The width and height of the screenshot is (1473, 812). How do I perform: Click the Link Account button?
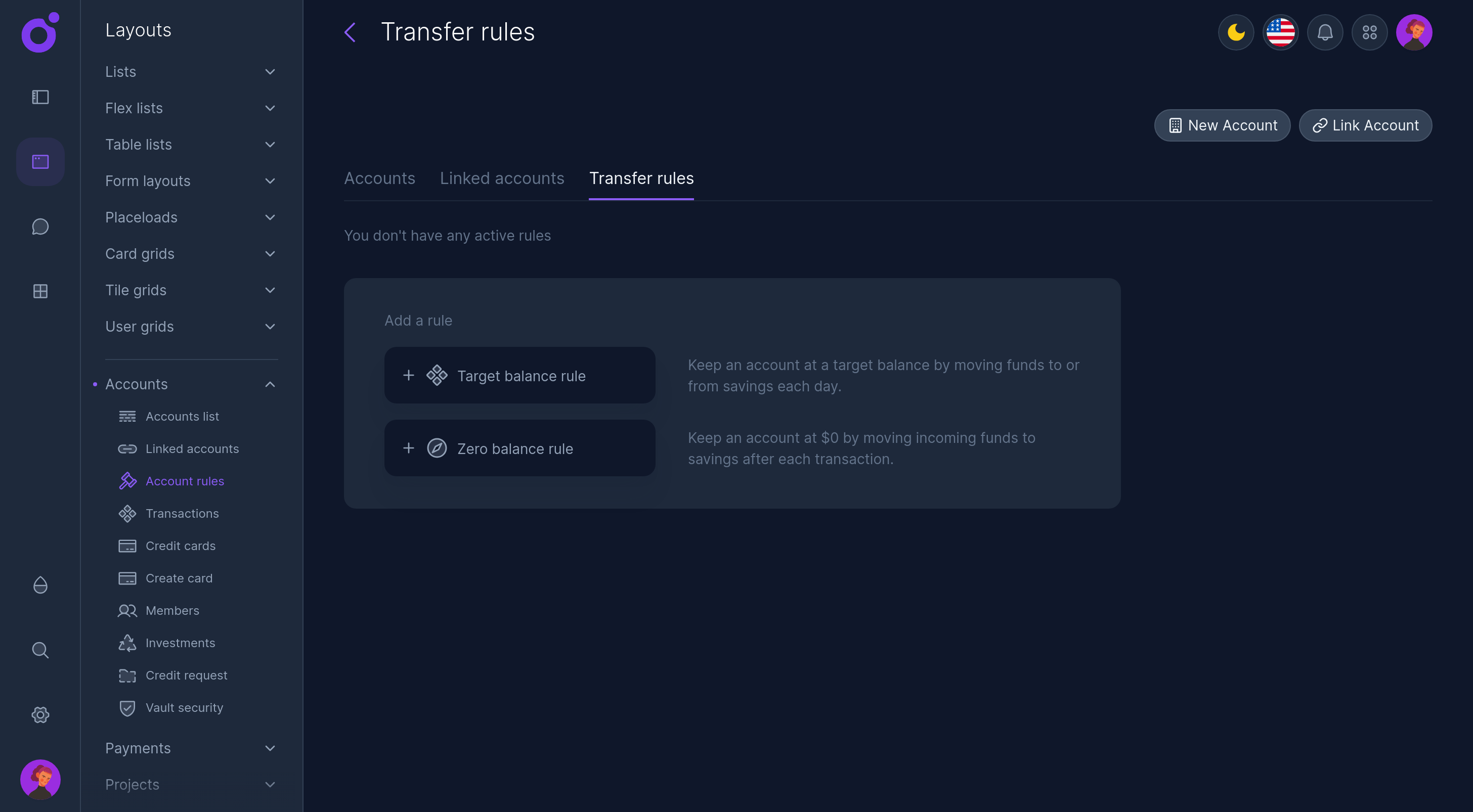(1365, 125)
